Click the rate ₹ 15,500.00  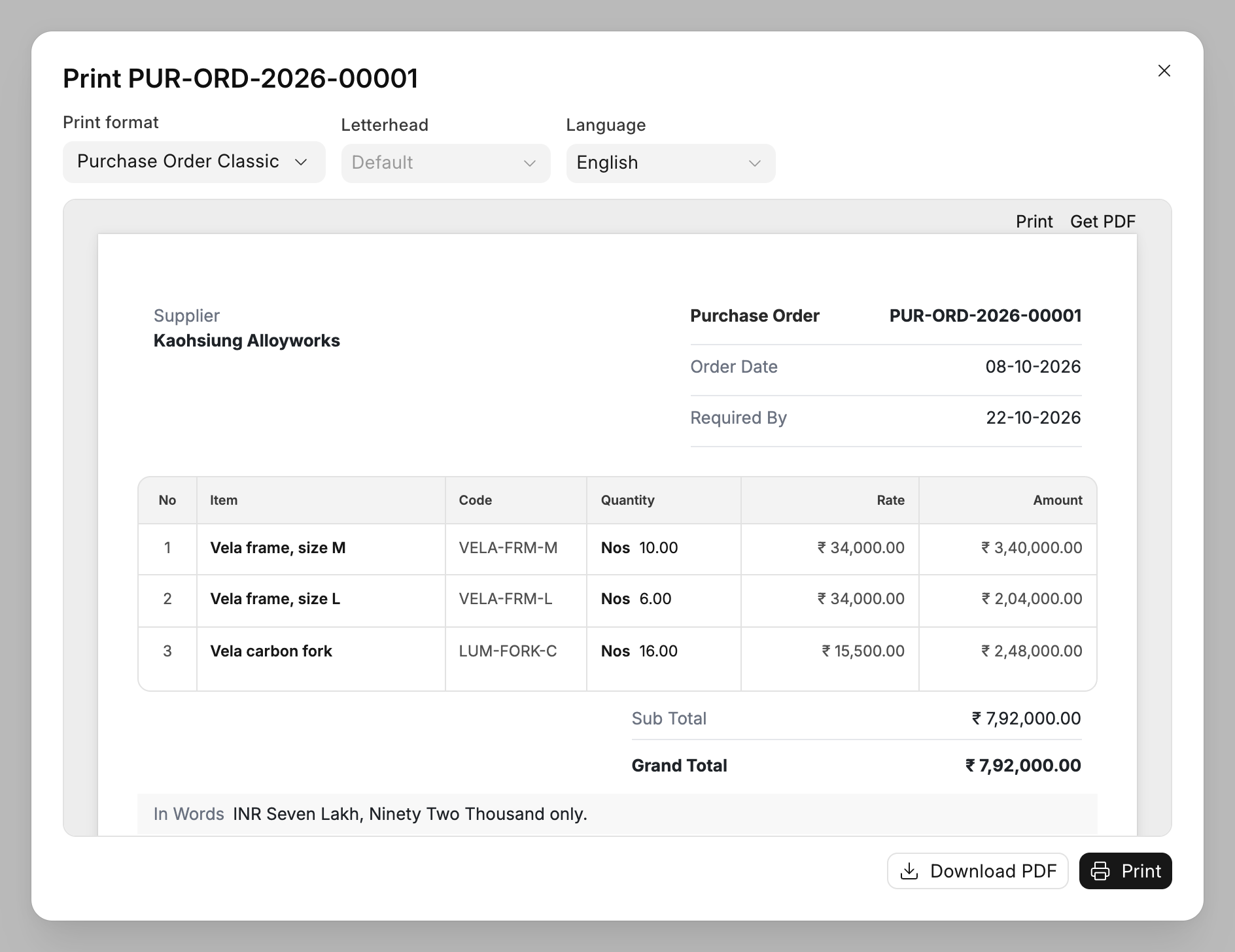coord(863,651)
